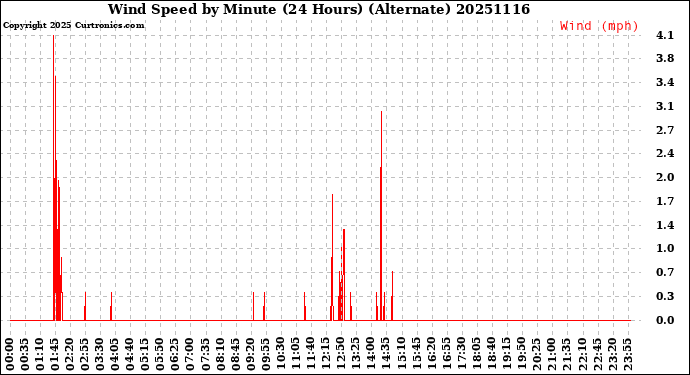
Task: Click the 09:55 time axis label
Action: [265, 355]
